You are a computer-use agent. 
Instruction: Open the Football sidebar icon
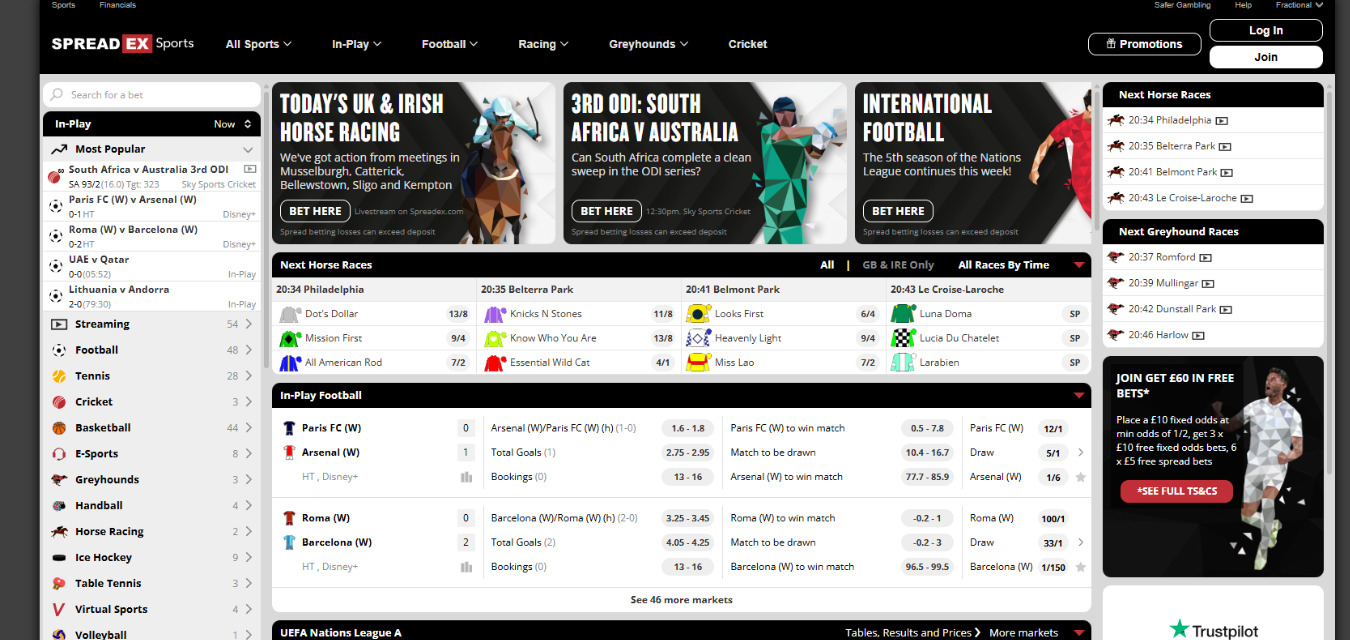pyautogui.click(x=59, y=350)
